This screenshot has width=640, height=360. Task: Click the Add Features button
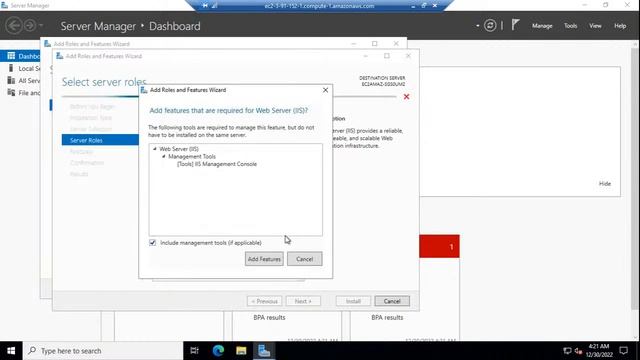(264, 259)
